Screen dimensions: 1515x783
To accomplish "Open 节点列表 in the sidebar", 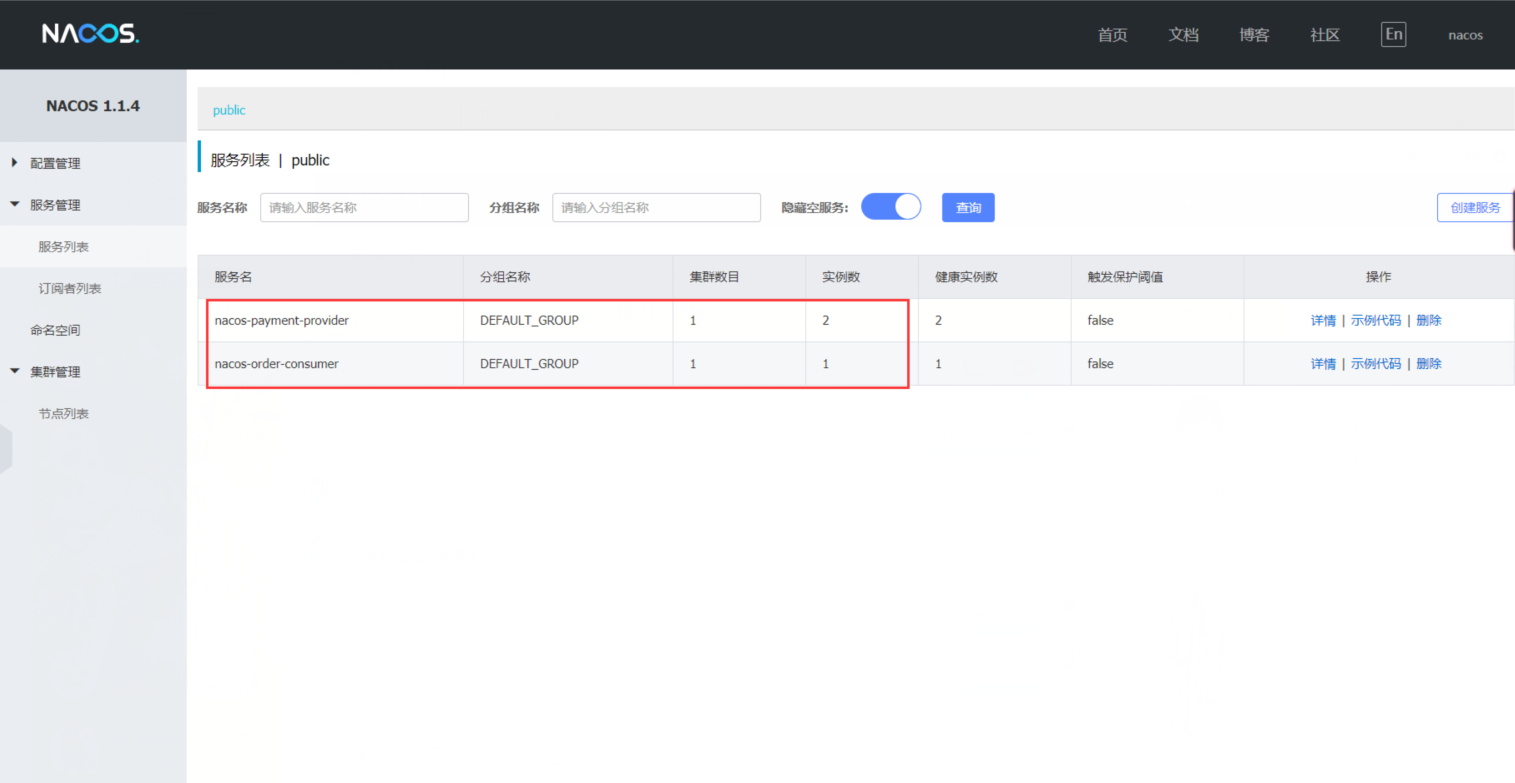I will point(64,414).
